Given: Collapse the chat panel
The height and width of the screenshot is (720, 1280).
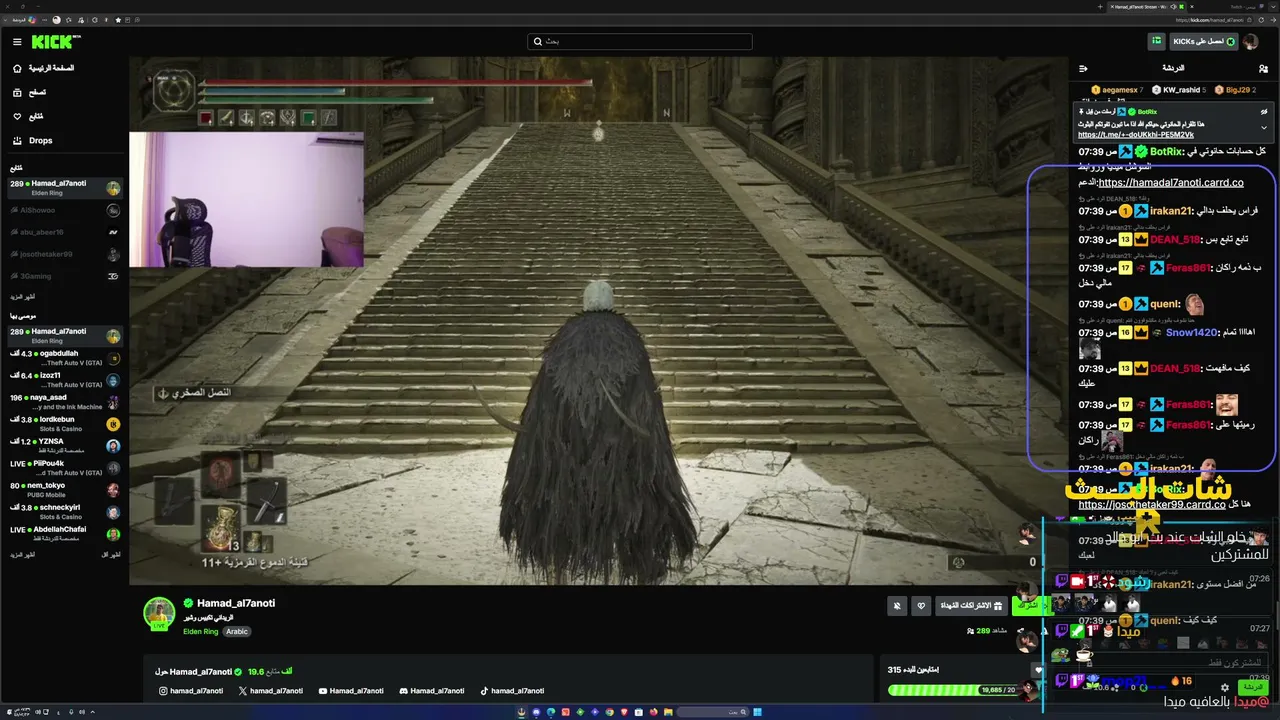Looking at the screenshot, I should (1083, 68).
